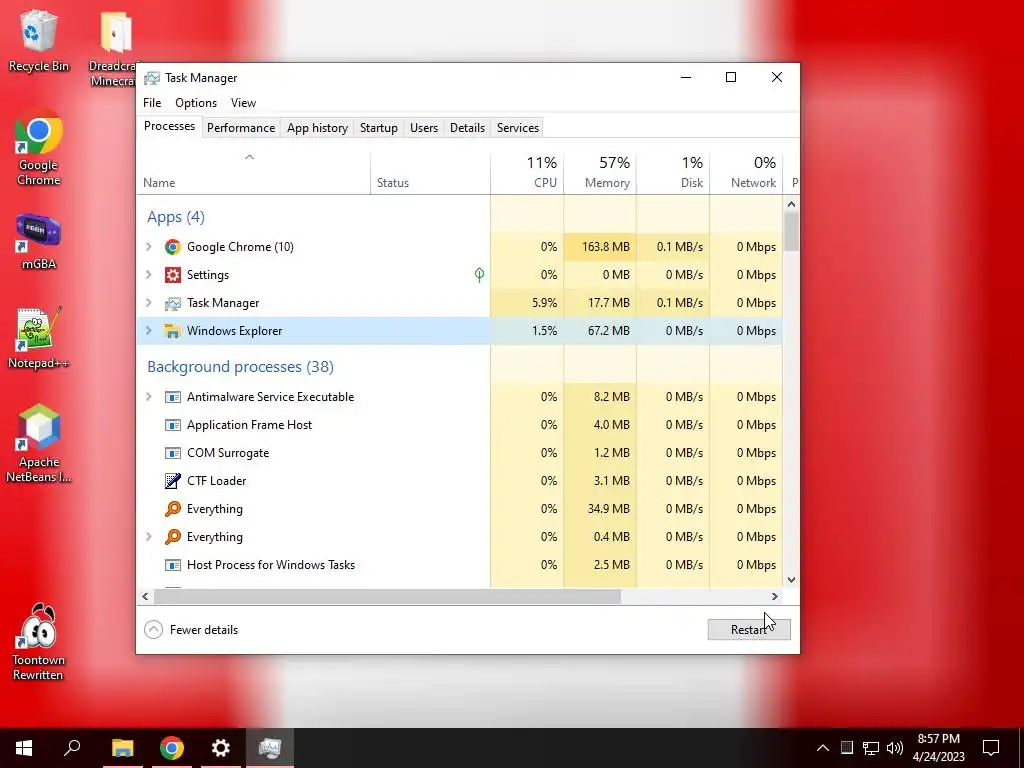Expand the second Everything process group
Screen dimensions: 1024x768
(149, 537)
